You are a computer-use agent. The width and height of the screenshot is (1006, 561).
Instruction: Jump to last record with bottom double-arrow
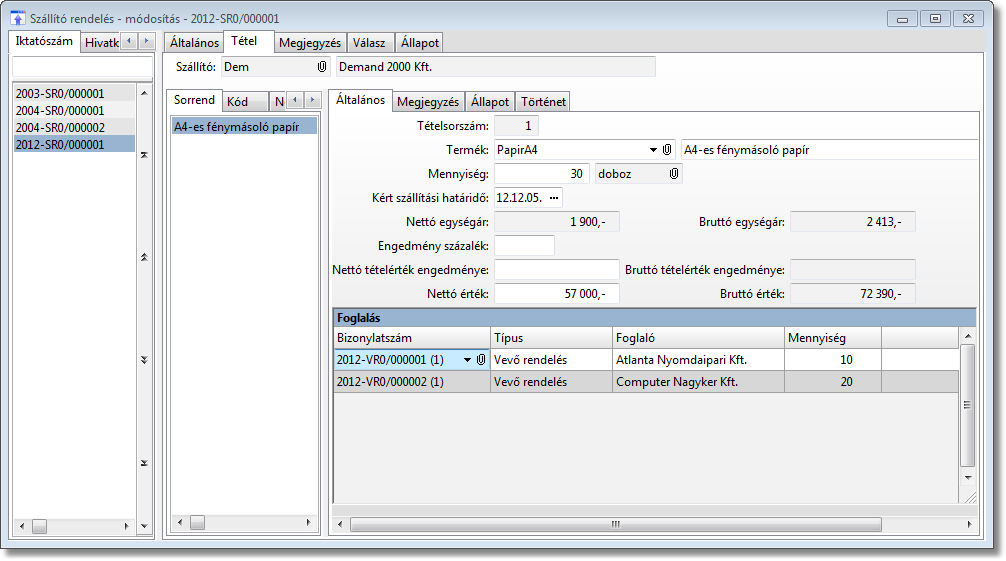(x=144, y=462)
